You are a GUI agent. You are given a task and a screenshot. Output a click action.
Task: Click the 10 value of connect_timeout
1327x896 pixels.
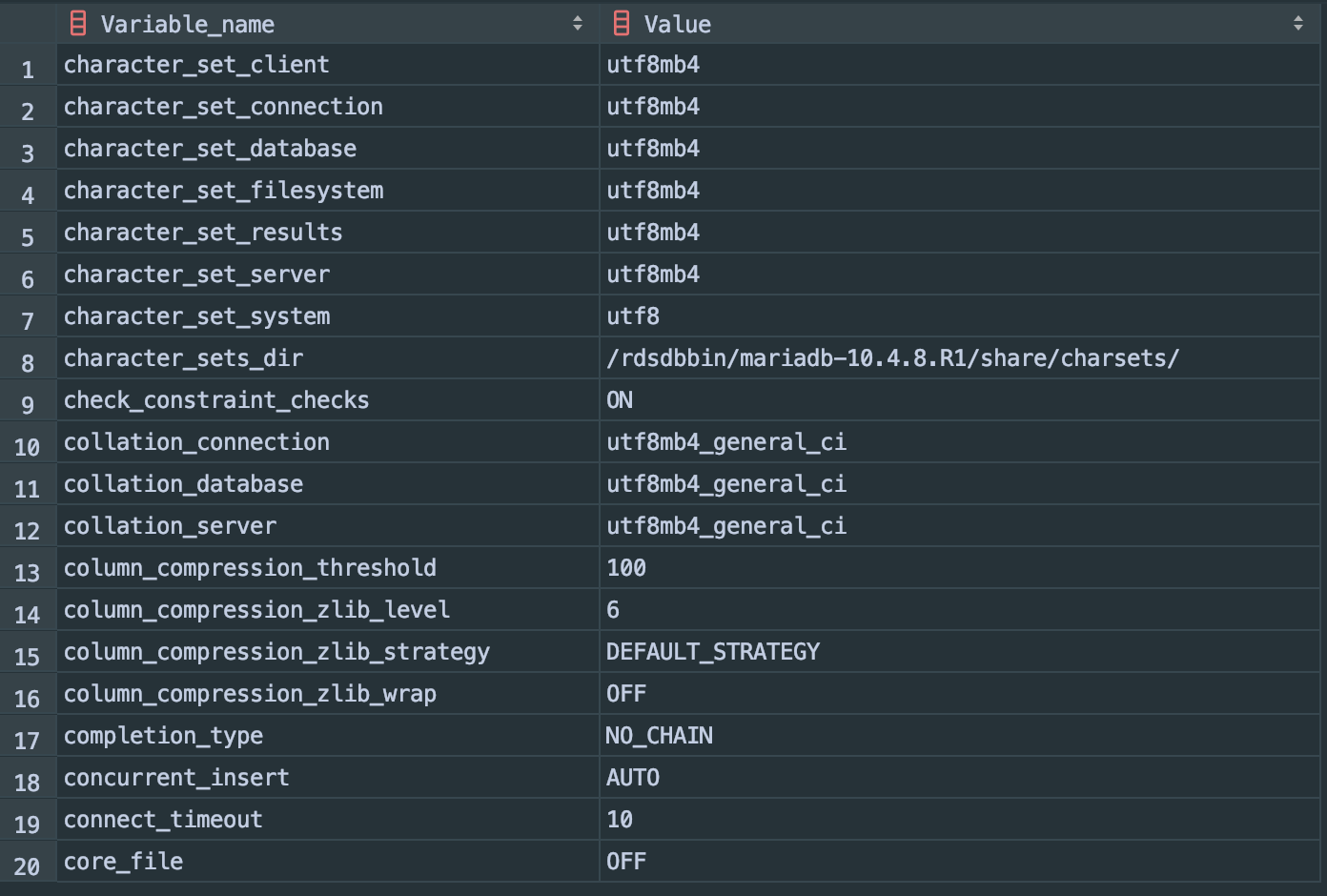coord(620,820)
